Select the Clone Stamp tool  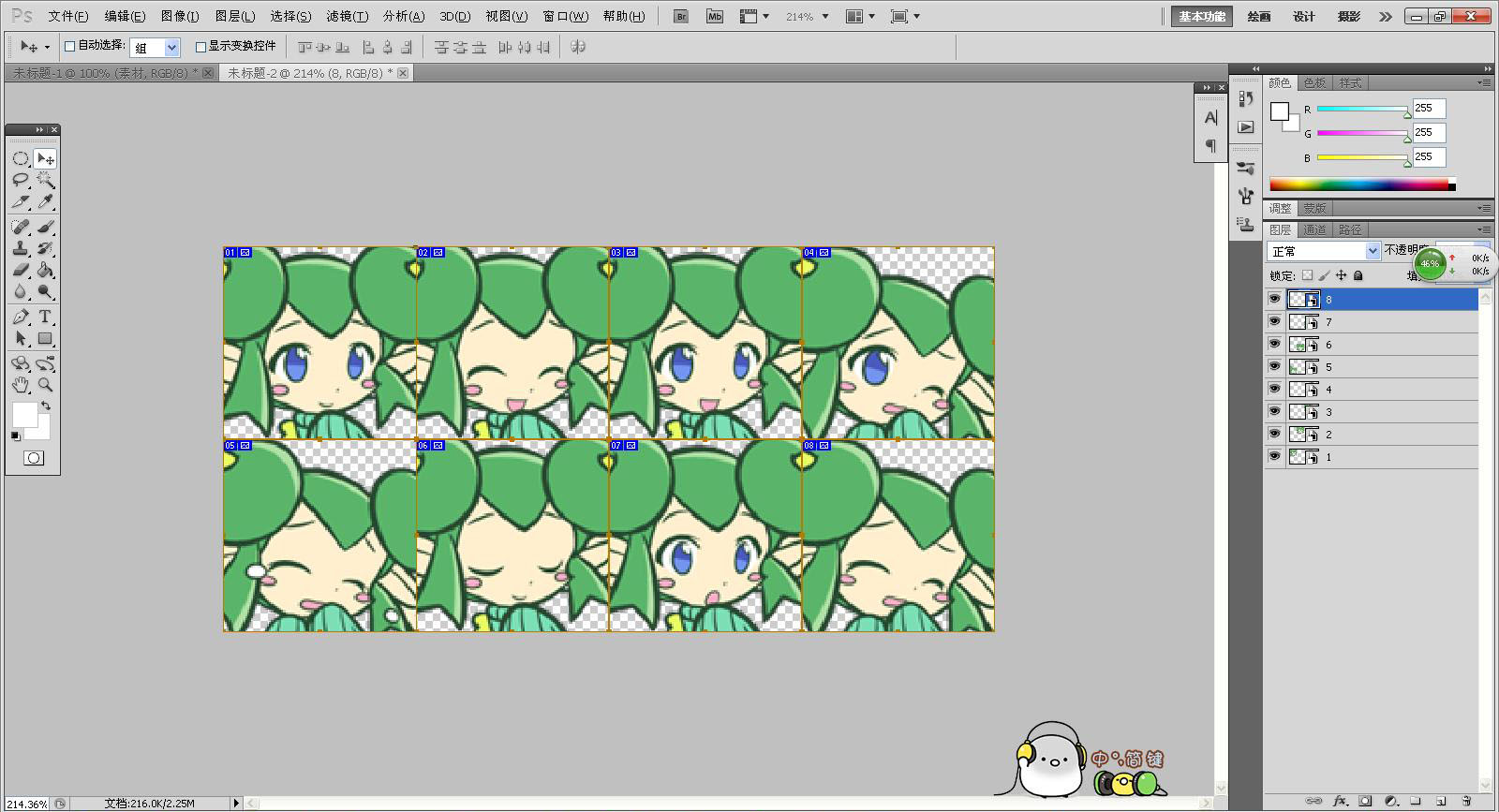click(x=21, y=248)
